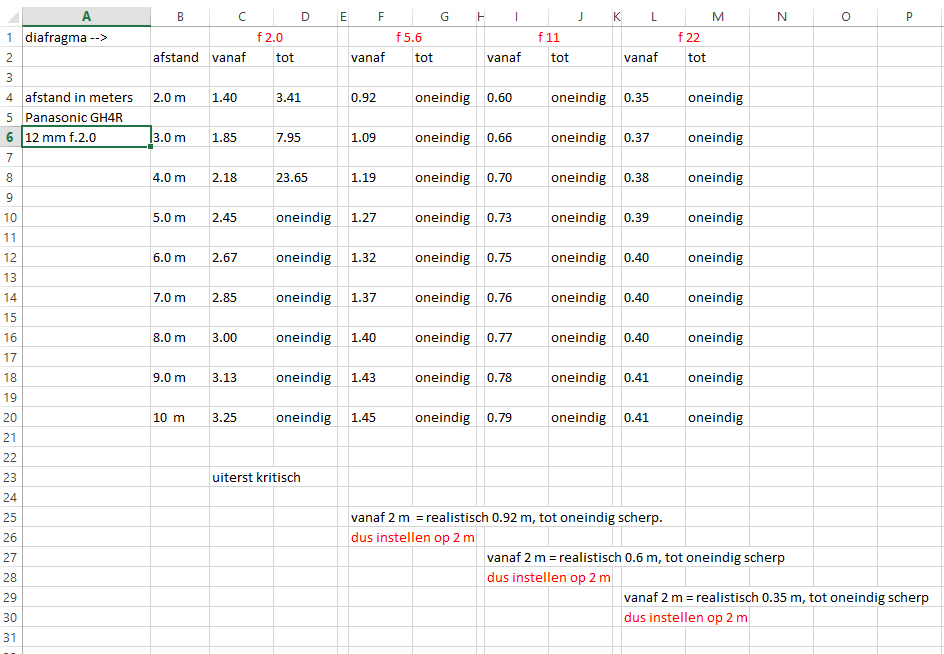944x654 pixels.
Task: Click distance cell '7.0 m'
Action: pyautogui.click(x=180, y=297)
